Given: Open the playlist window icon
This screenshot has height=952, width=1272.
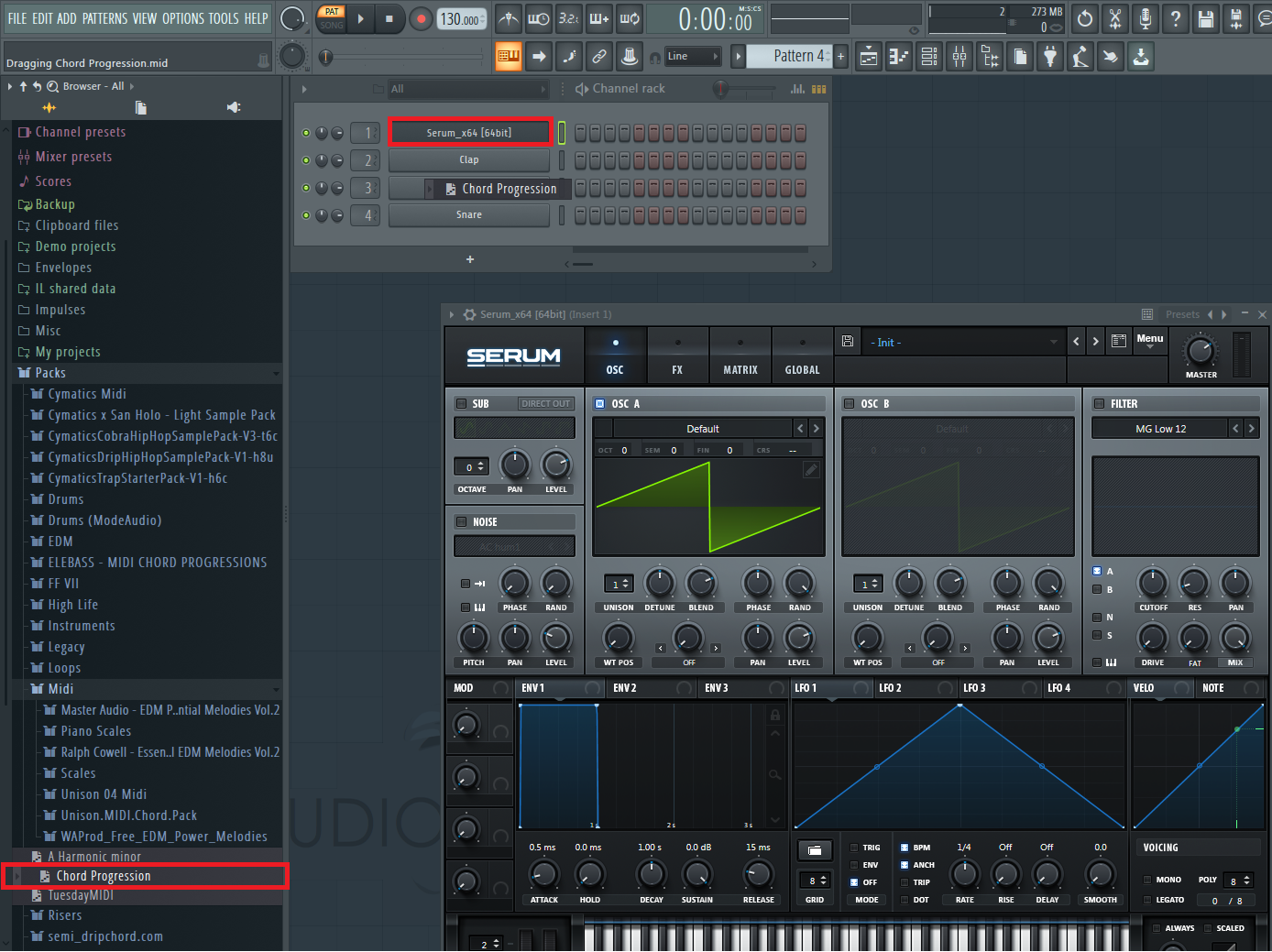Looking at the screenshot, I should [869, 57].
